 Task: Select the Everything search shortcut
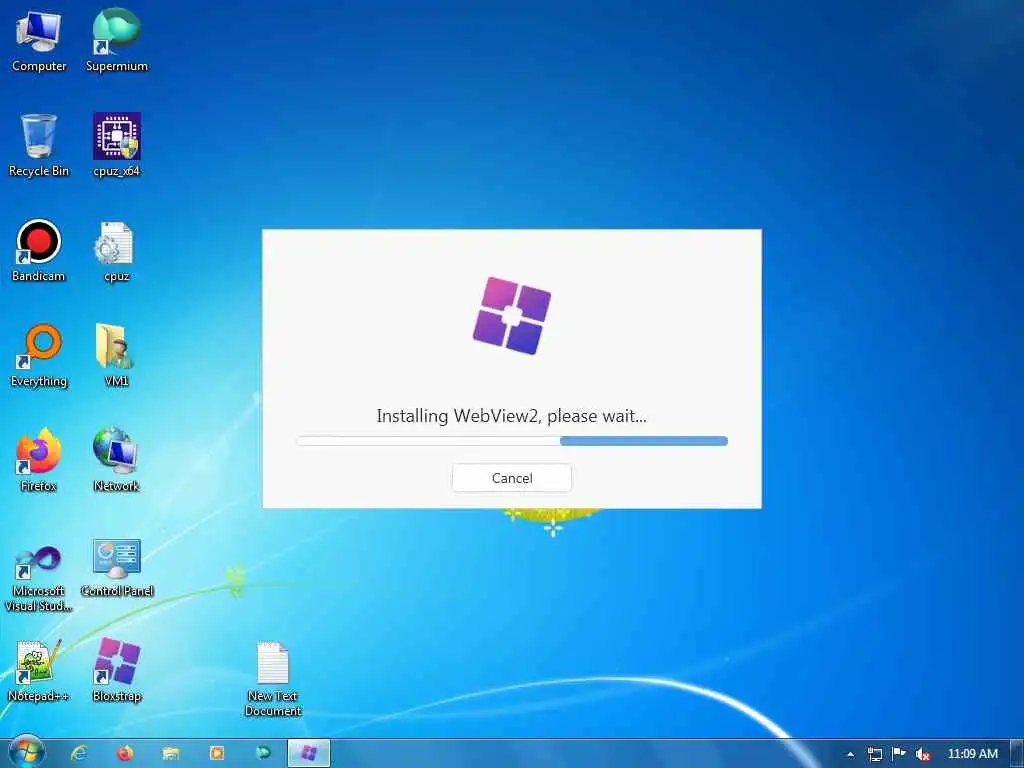pos(39,356)
